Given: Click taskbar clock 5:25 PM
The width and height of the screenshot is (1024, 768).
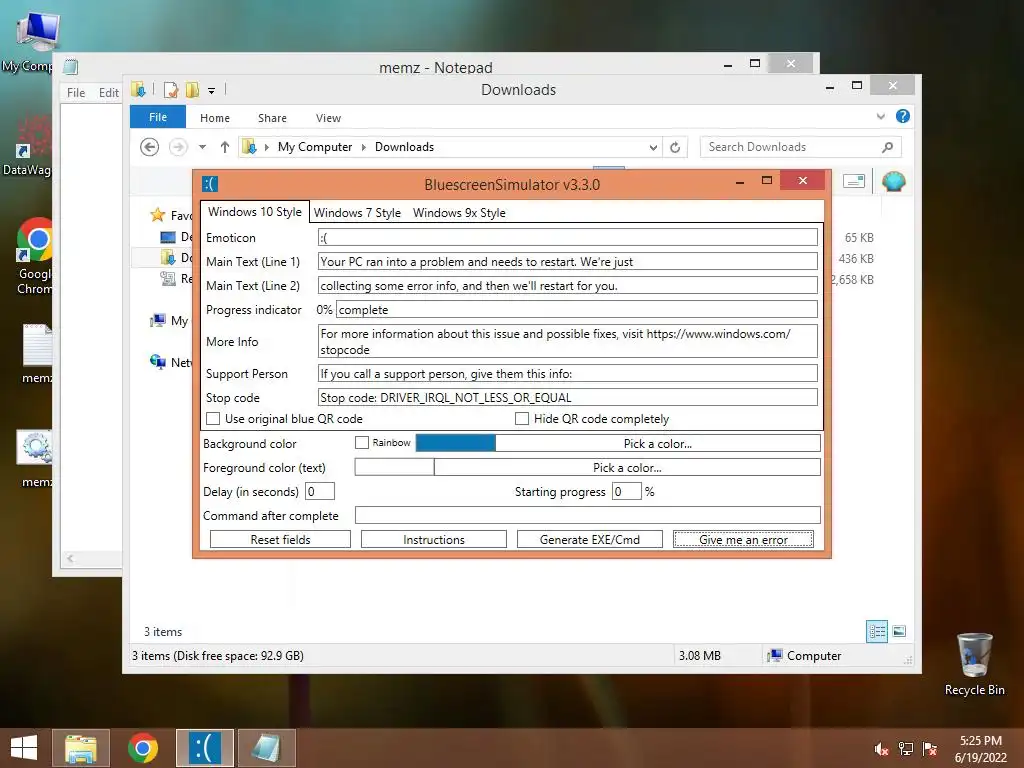Looking at the screenshot, I should [x=980, y=741].
